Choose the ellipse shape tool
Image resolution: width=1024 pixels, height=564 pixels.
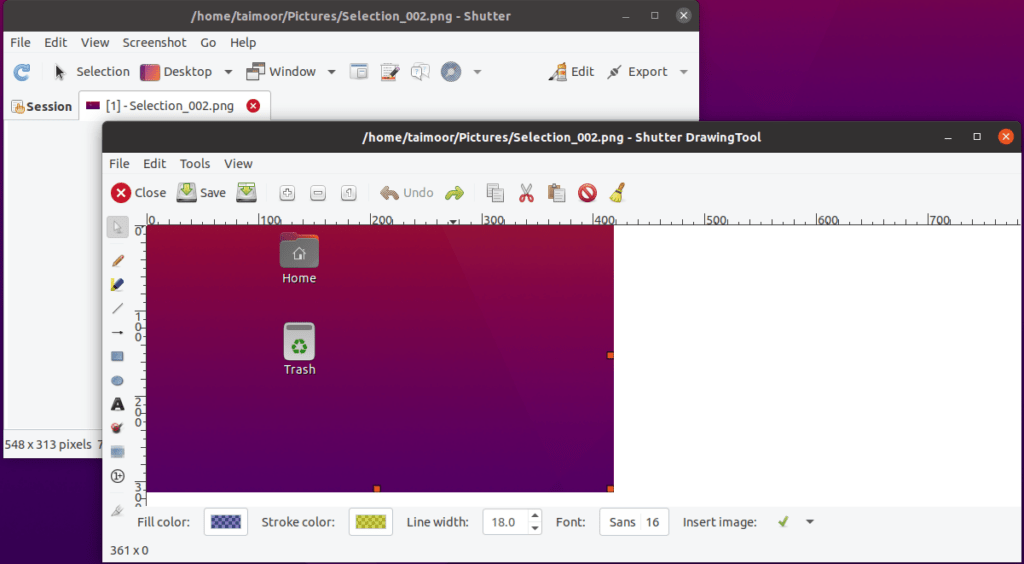[x=117, y=380]
